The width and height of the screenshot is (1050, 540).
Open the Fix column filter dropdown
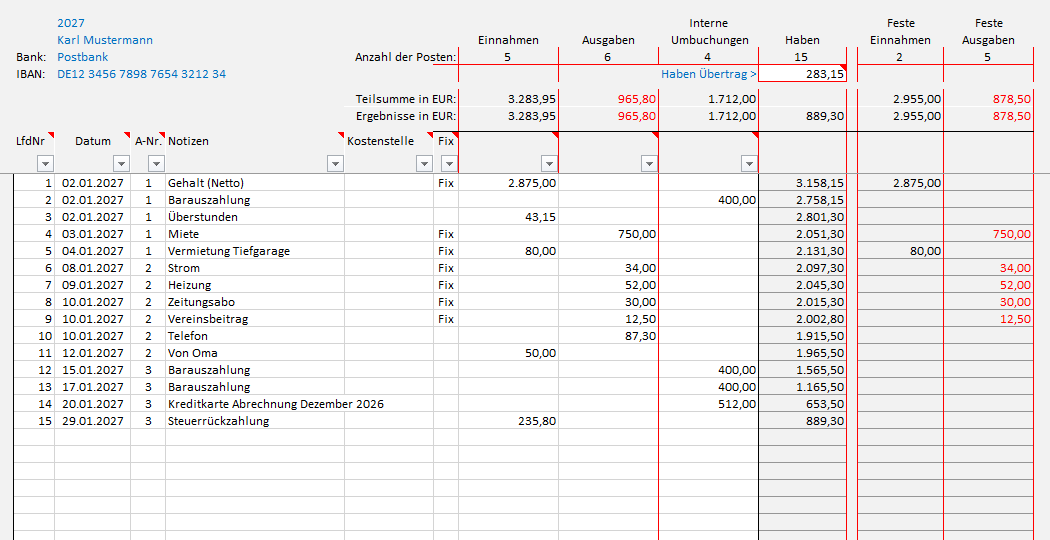[x=448, y=164]
